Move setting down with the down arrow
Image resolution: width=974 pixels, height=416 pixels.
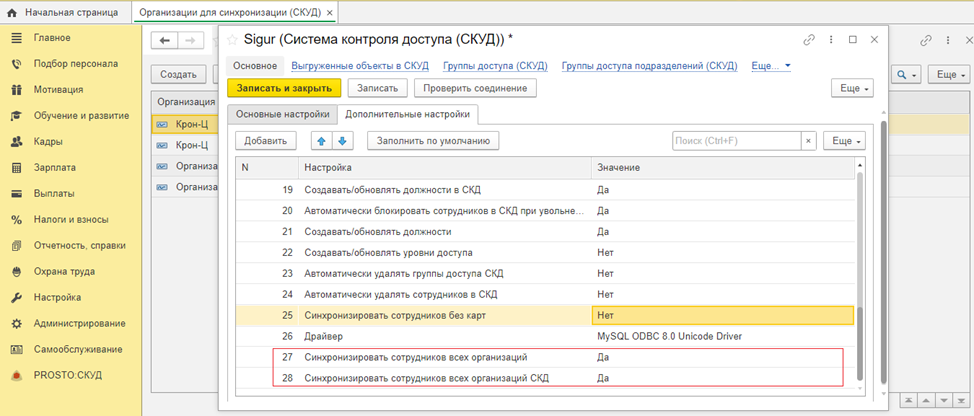[x=343, y=141]
